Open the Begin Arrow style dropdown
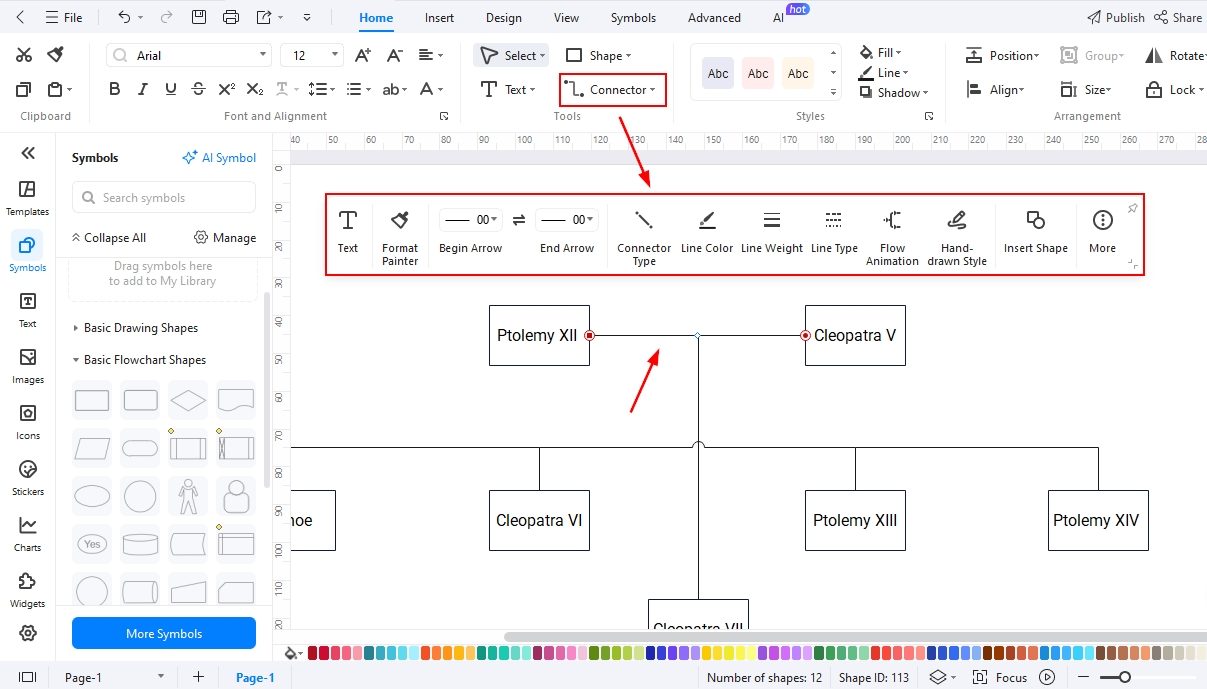Viewport: 1207px width, 689px height. 470,219
